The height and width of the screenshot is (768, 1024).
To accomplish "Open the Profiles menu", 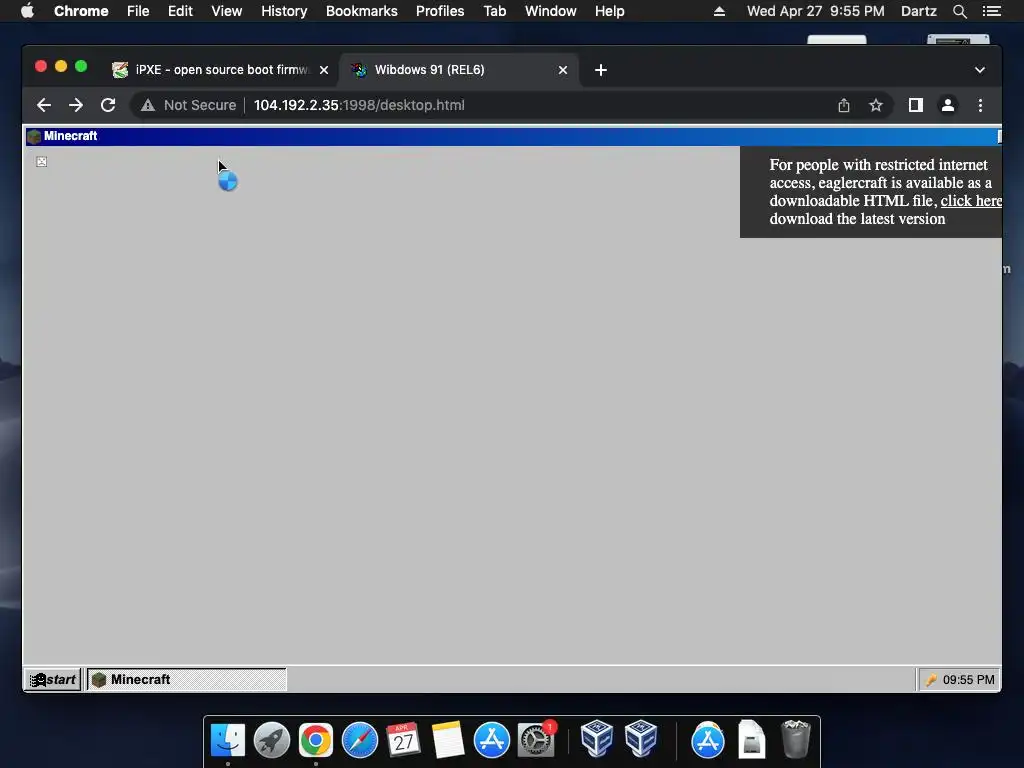I will (440, 11).
